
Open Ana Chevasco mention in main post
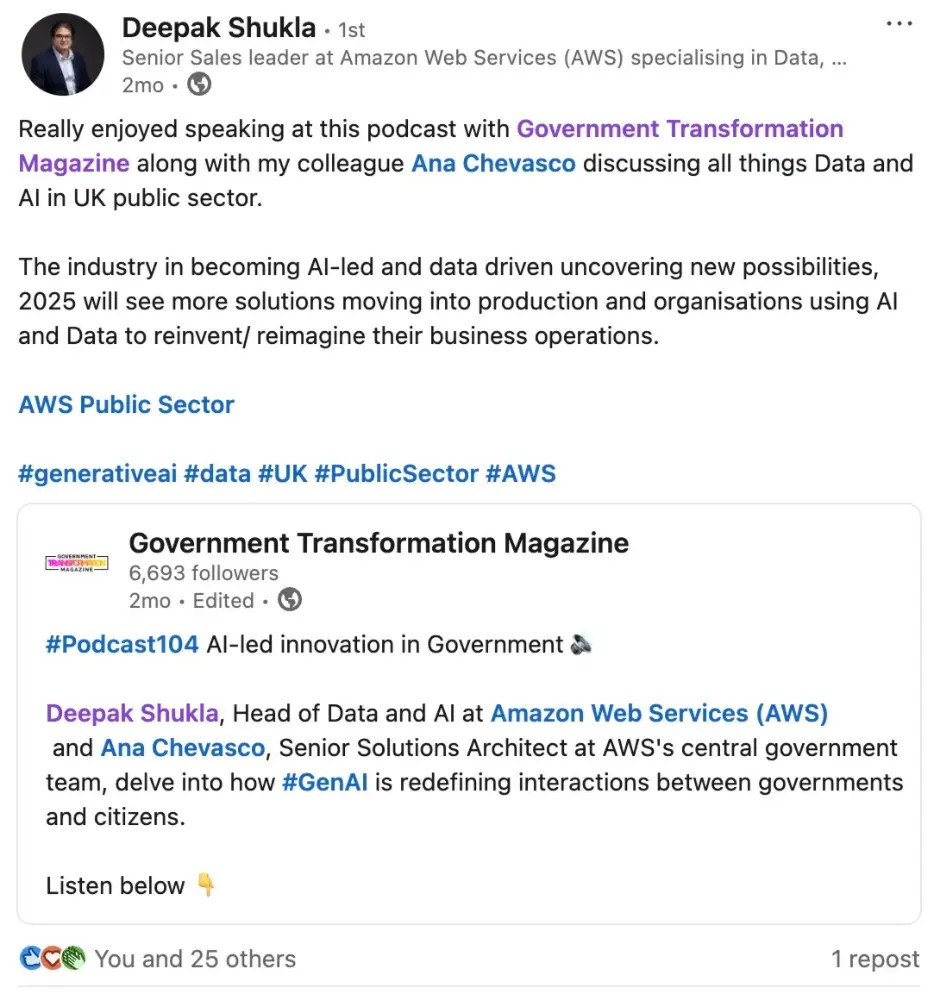[x=493, y=163]
